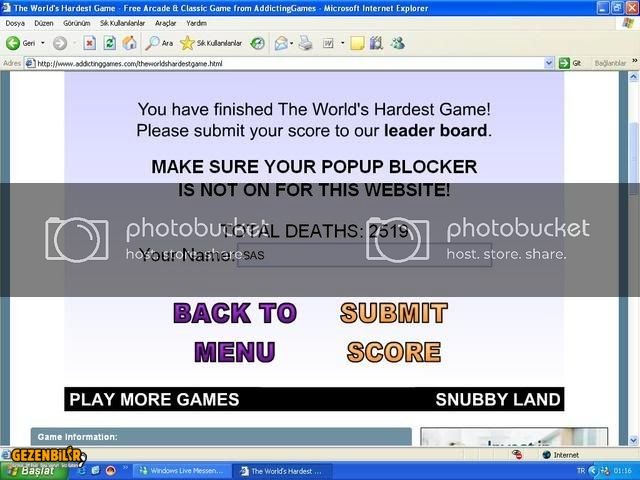Click the blocked popup icon in status bar
640x480 pixels.
(x=517, y=454)
